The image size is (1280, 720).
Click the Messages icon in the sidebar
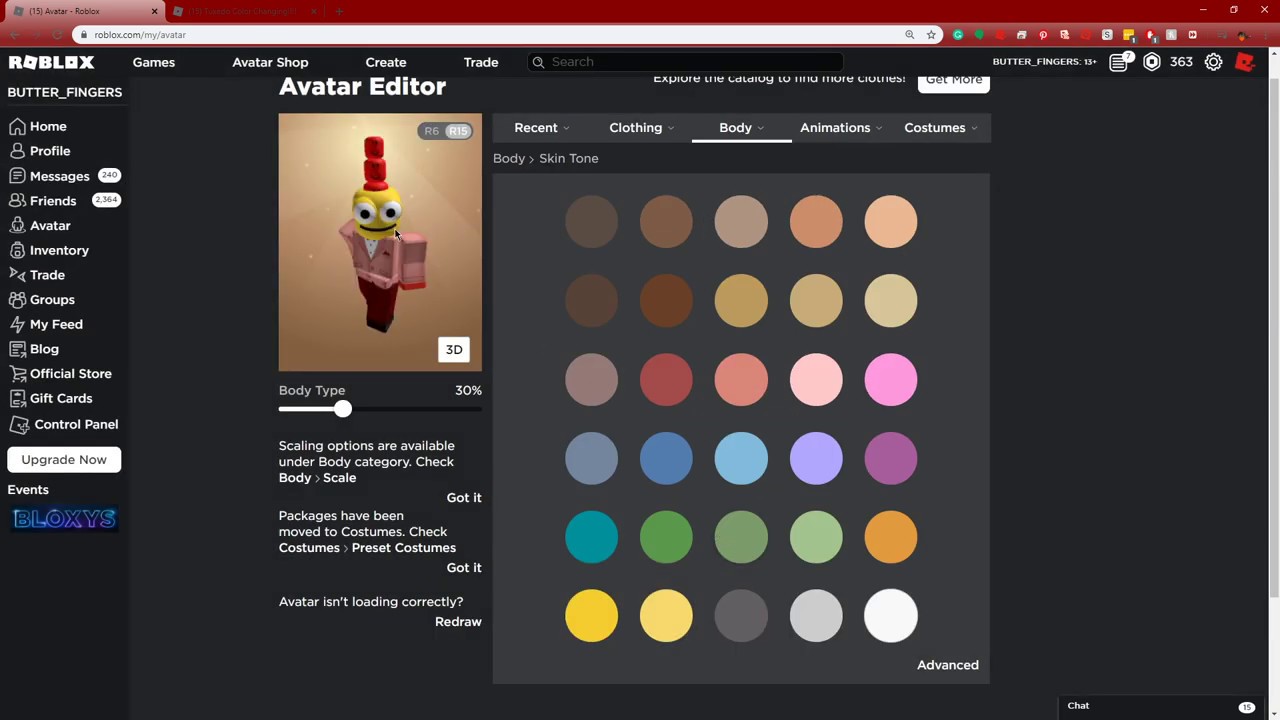click(x=17, y=176)
